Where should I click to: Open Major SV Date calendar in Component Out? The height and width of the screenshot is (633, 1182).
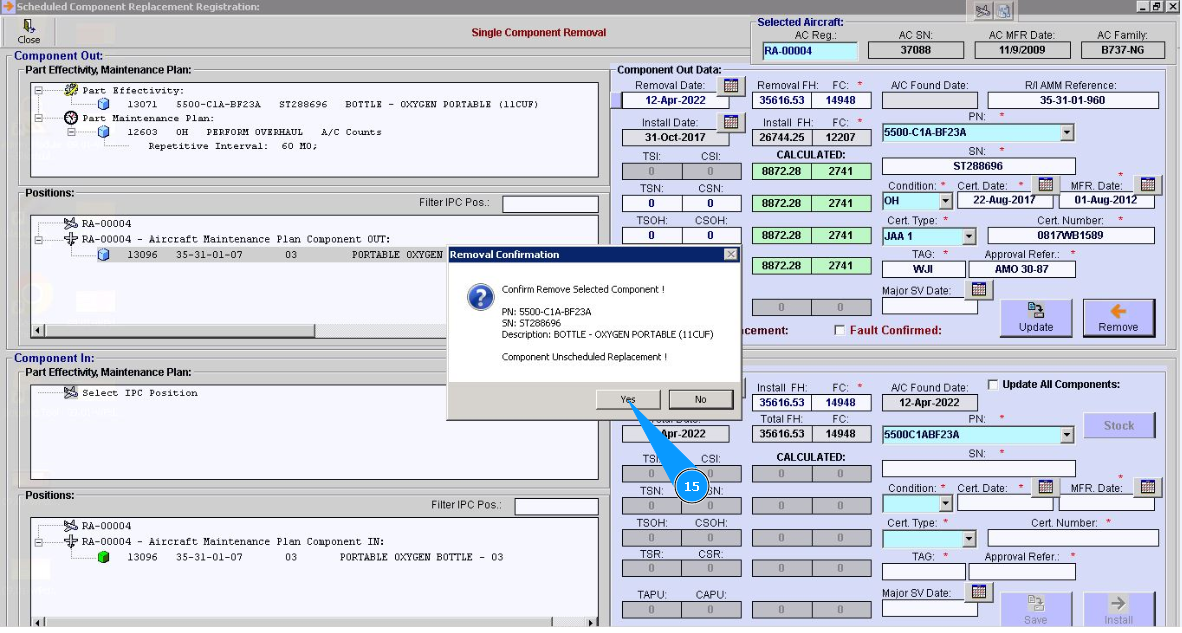click(979, 289)
